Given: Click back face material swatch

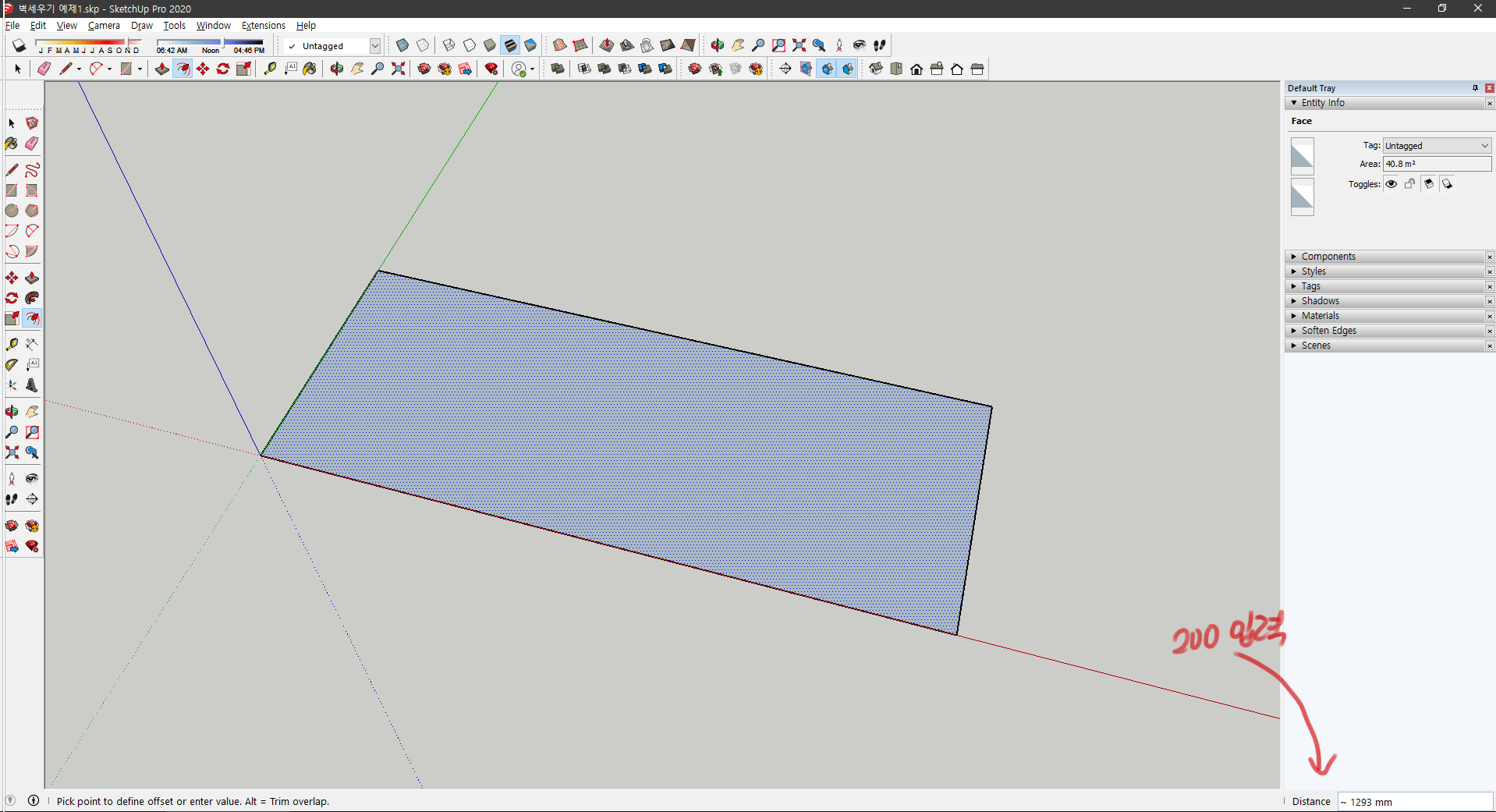Looking at the screenshot, I should point(1302,197).
